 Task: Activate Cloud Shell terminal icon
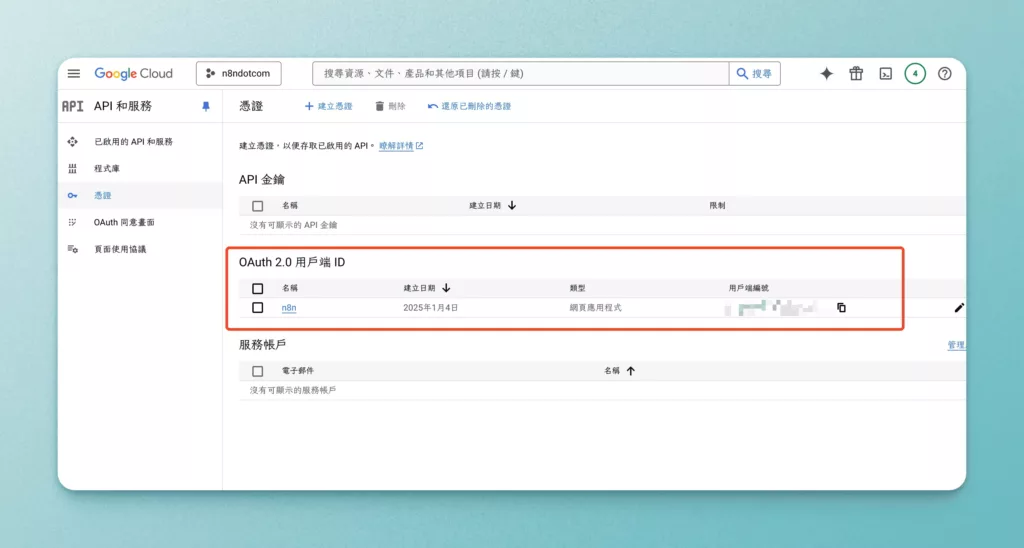tap(886, 74)
